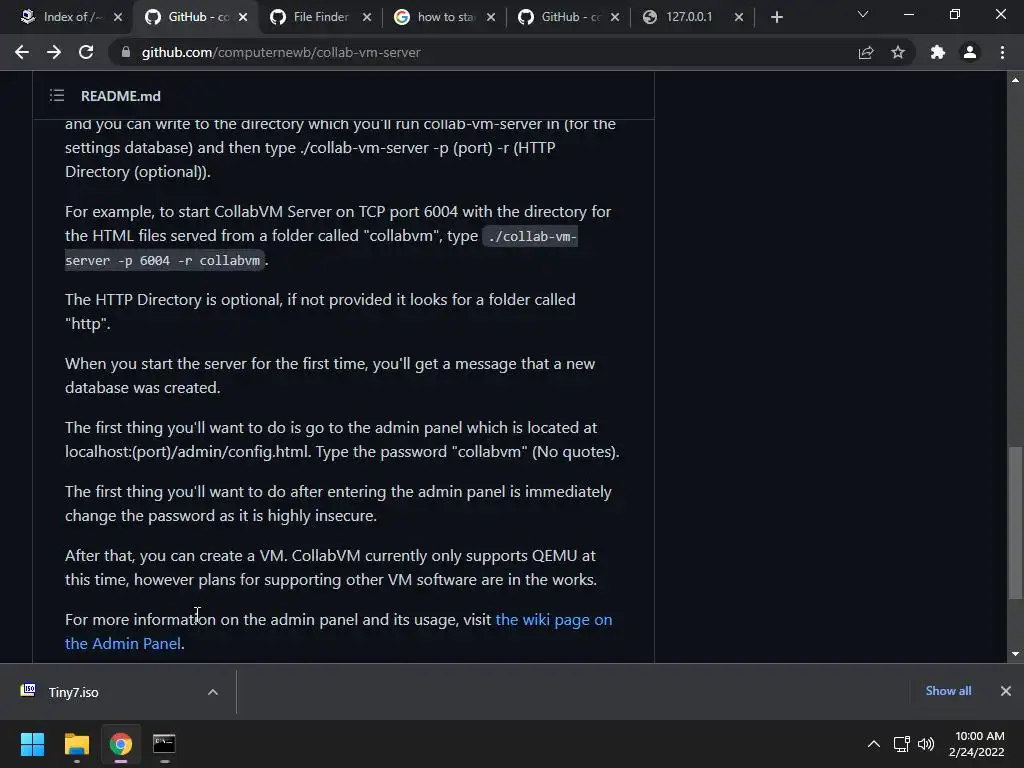Open the terminal window from taskbar
This screenshot has height=768, width=1024.
pos(164,744)
